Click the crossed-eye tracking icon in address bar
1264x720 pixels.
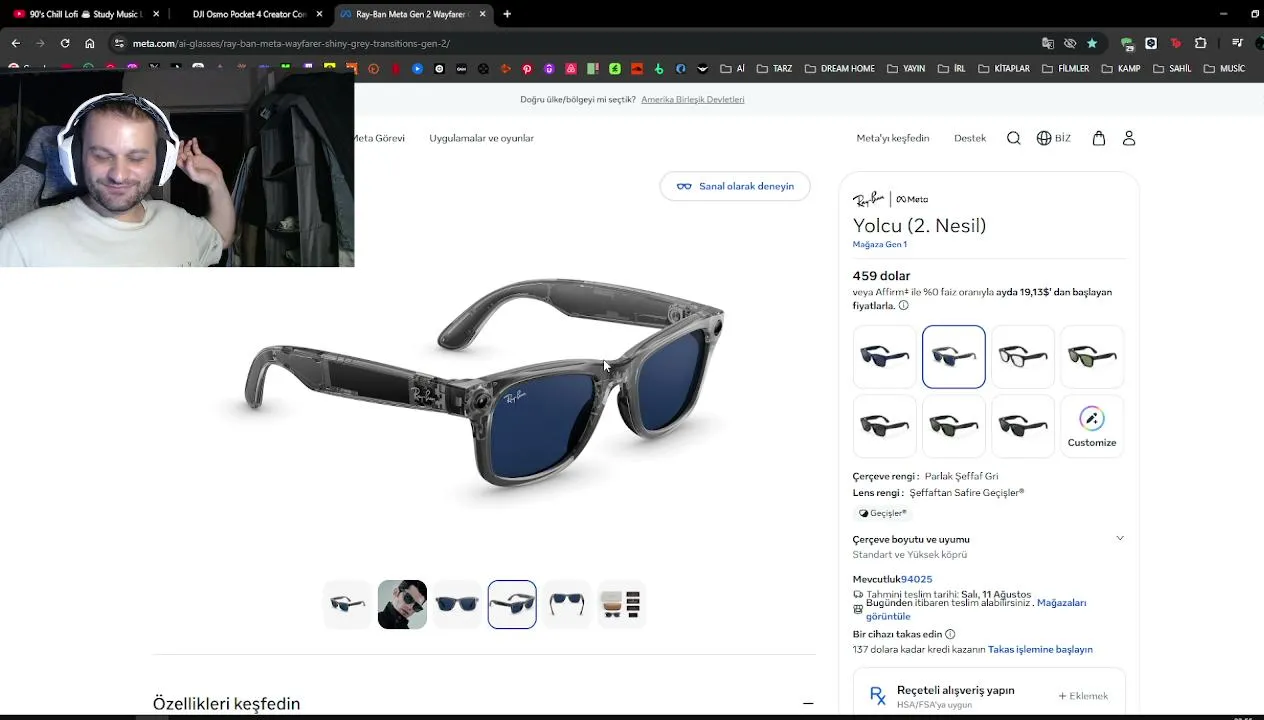[x=1070, y=43]
